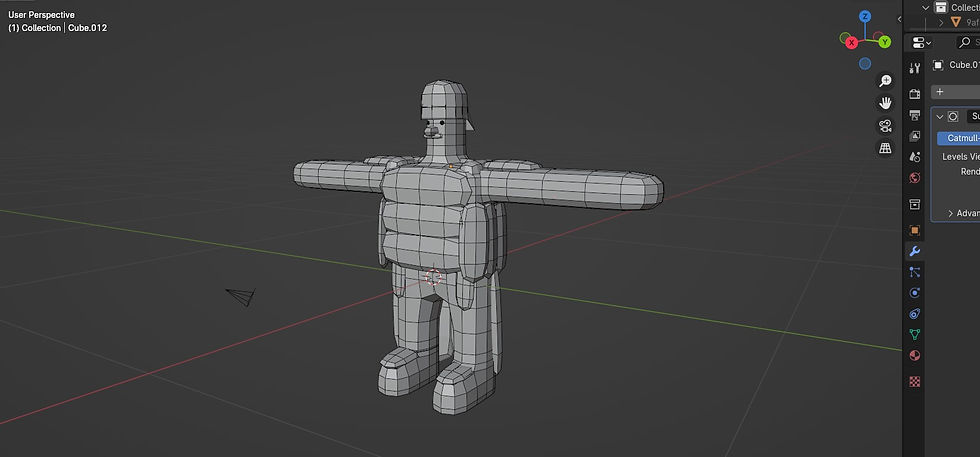Open the World properties tab

914,178
